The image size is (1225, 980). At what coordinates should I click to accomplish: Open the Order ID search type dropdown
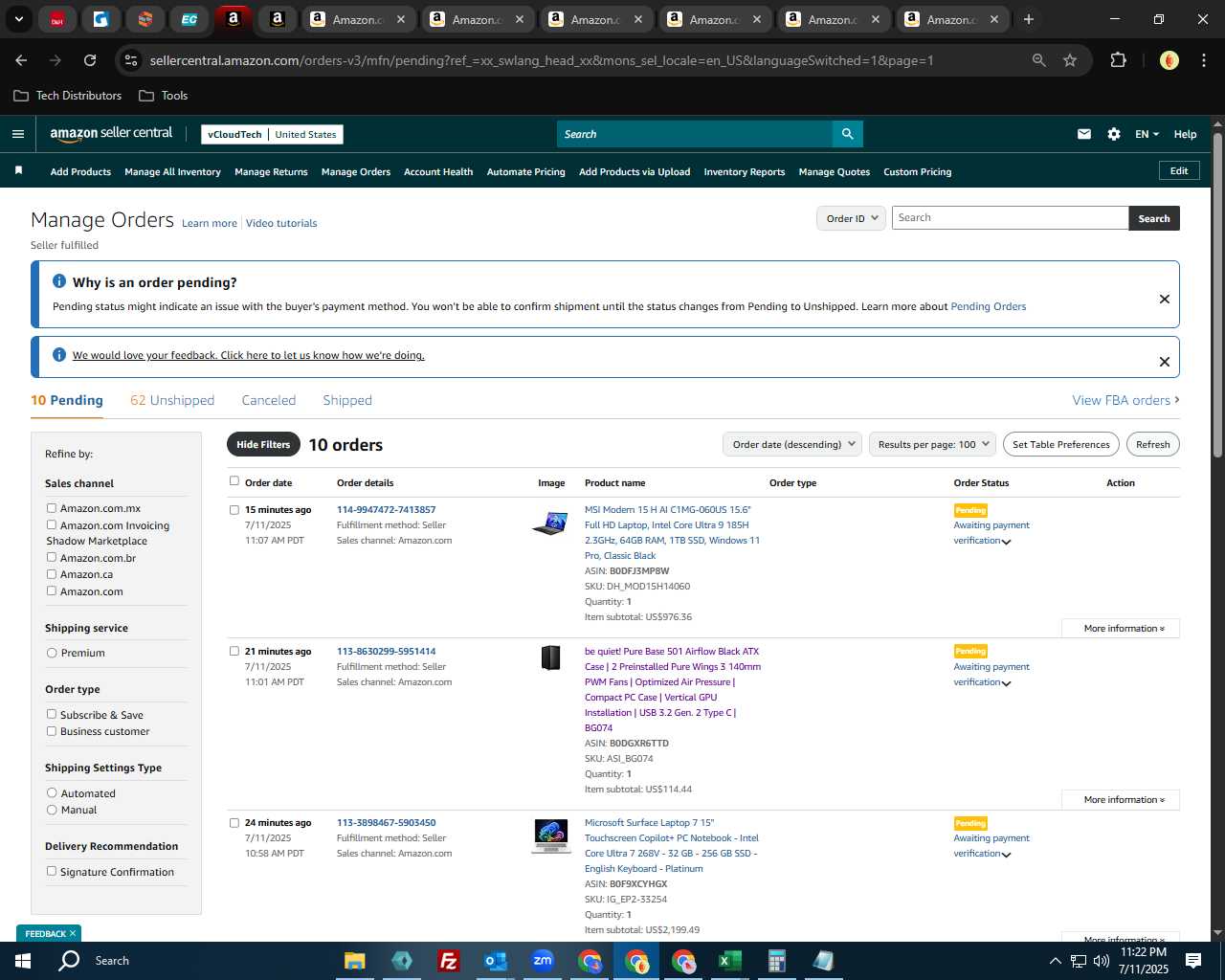pos(851,218)
